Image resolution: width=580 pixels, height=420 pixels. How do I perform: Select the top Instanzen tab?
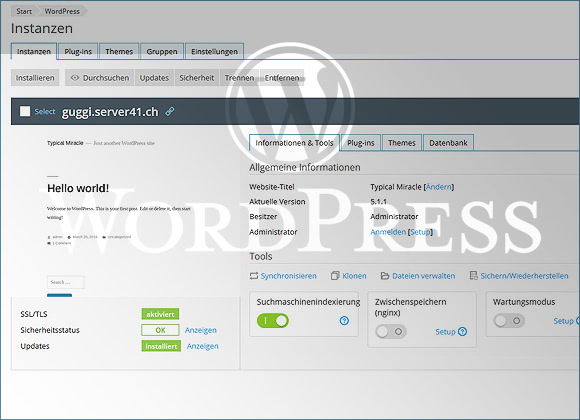(x=34, y=51)
